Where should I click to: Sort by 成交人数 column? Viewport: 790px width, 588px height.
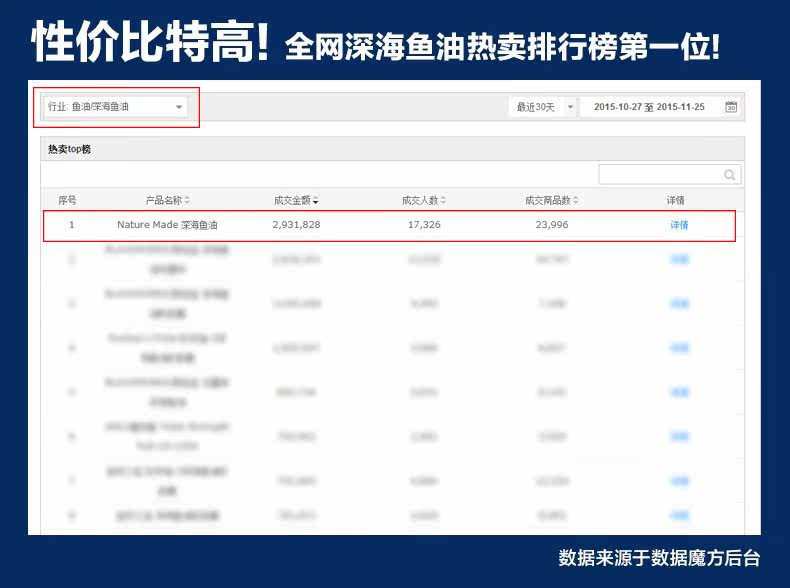(424, 201)
